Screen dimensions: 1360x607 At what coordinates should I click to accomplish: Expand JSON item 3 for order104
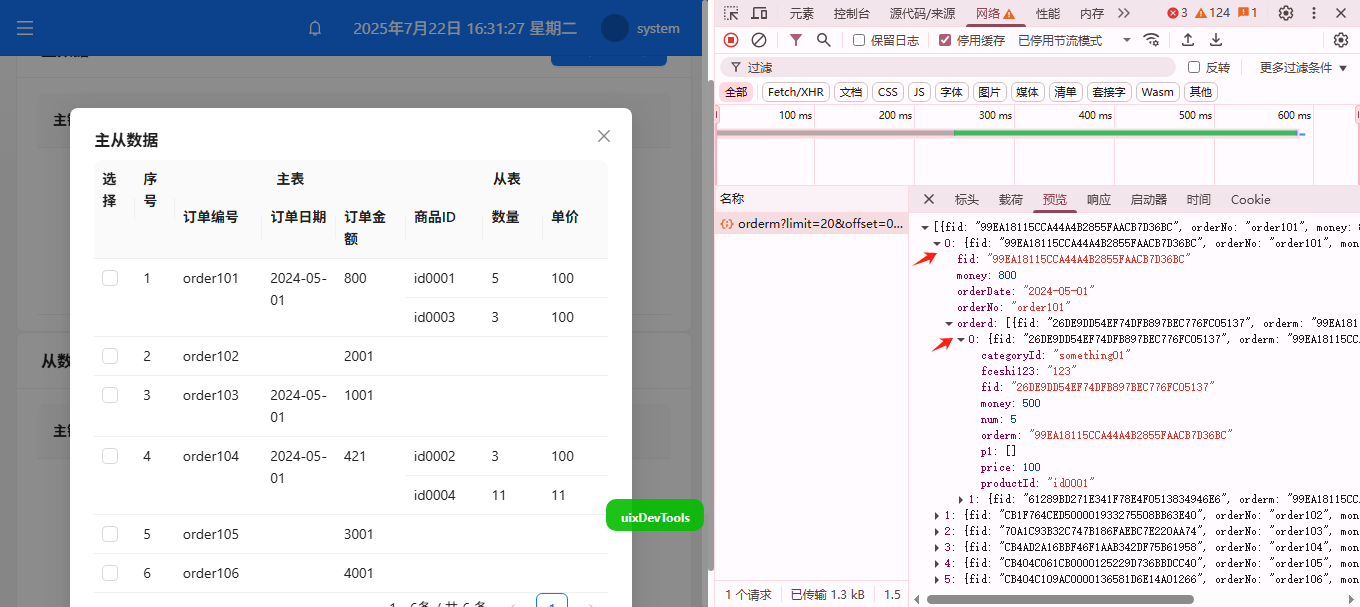(x=937, y=547)
